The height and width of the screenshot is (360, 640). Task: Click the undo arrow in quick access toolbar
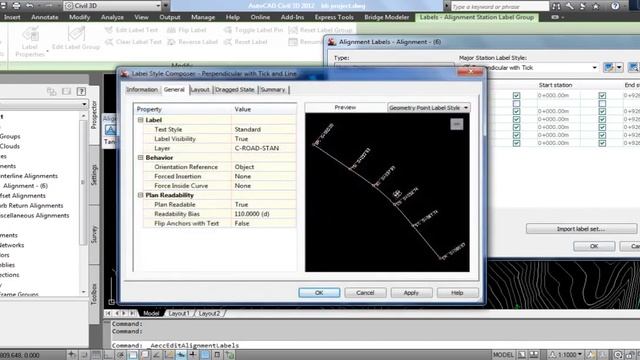(30, 6)
